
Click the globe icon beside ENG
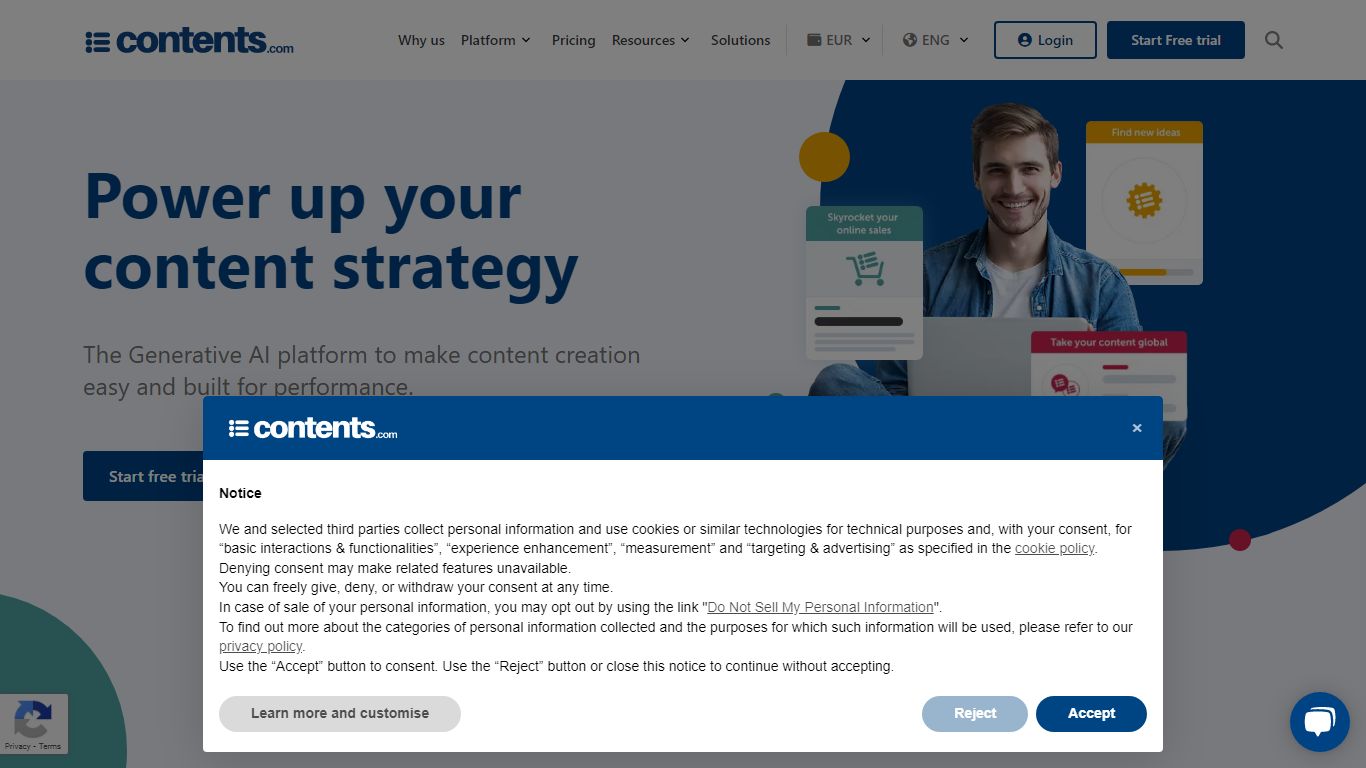coord(909,40)
